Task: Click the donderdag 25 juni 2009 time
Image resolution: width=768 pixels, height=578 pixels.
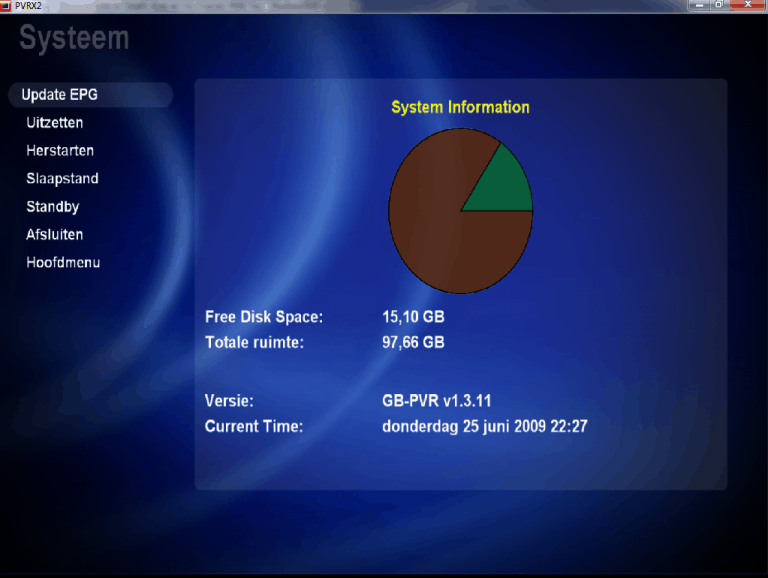Action: [x=484, y=426]
